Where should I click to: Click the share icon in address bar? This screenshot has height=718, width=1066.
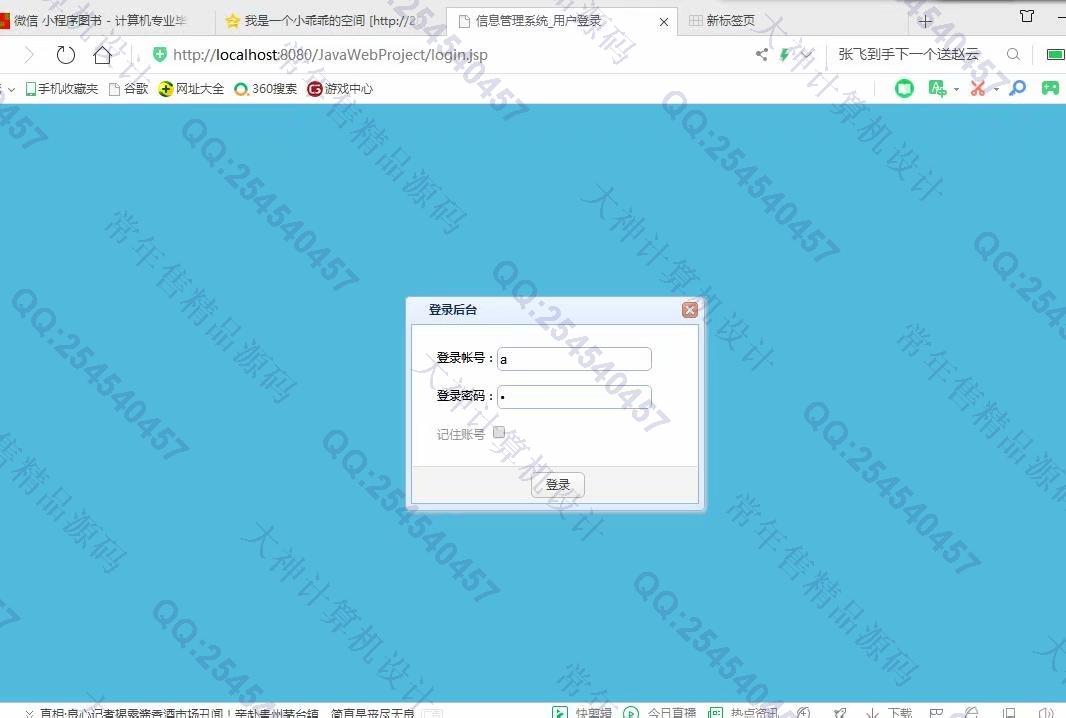[x=762, y=54]
